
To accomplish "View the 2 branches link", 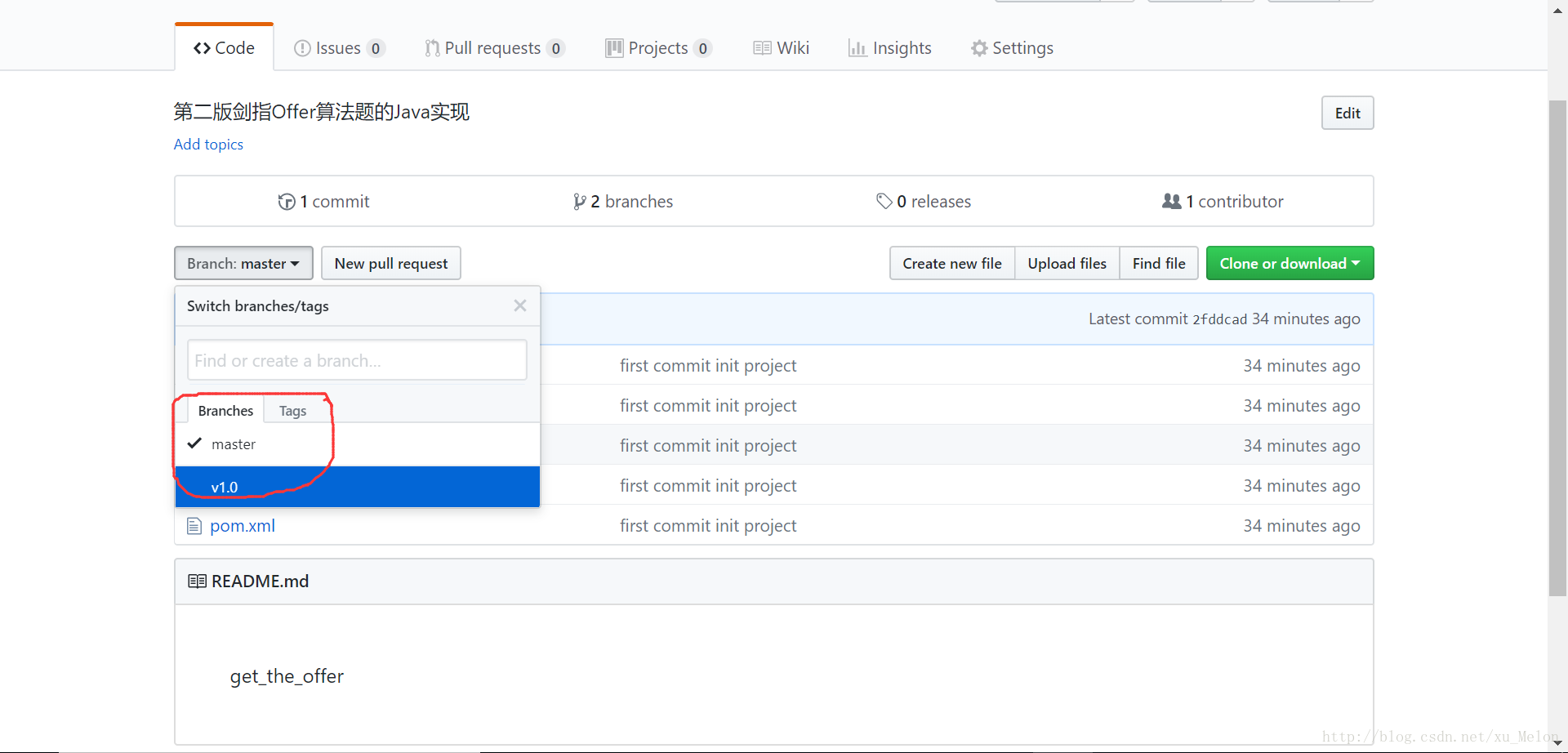I will tap(622, 202).
